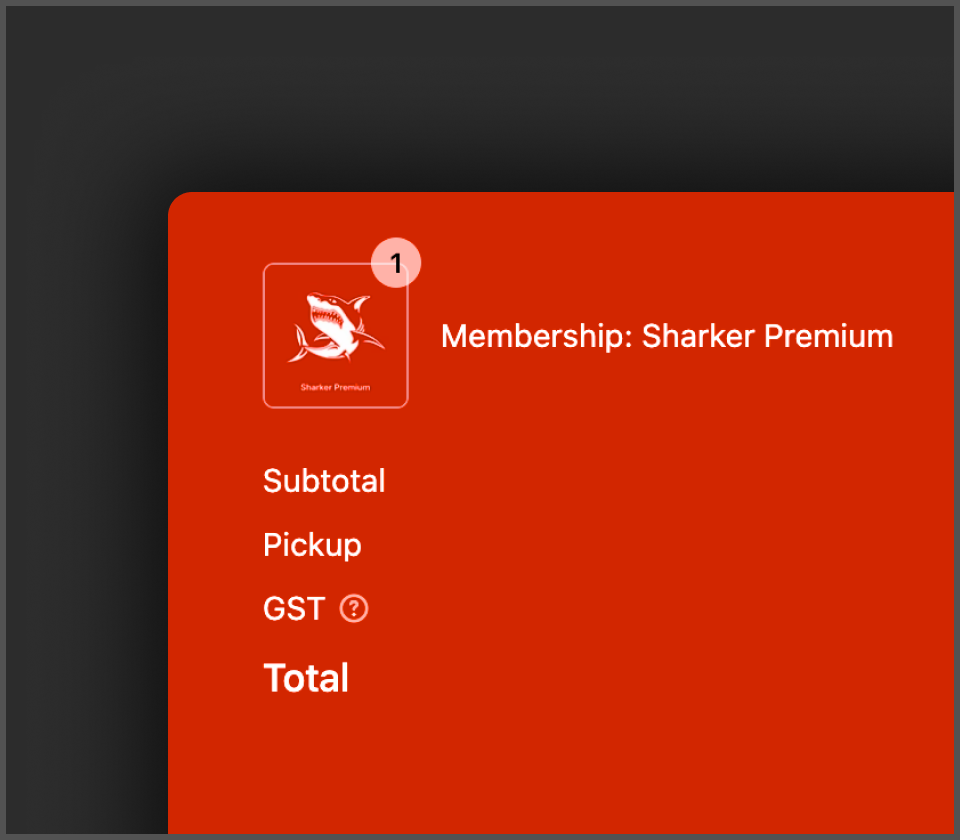Click the words Sharker Premium in the item title
Screen dimensions: 960x840
click(770, 336)
